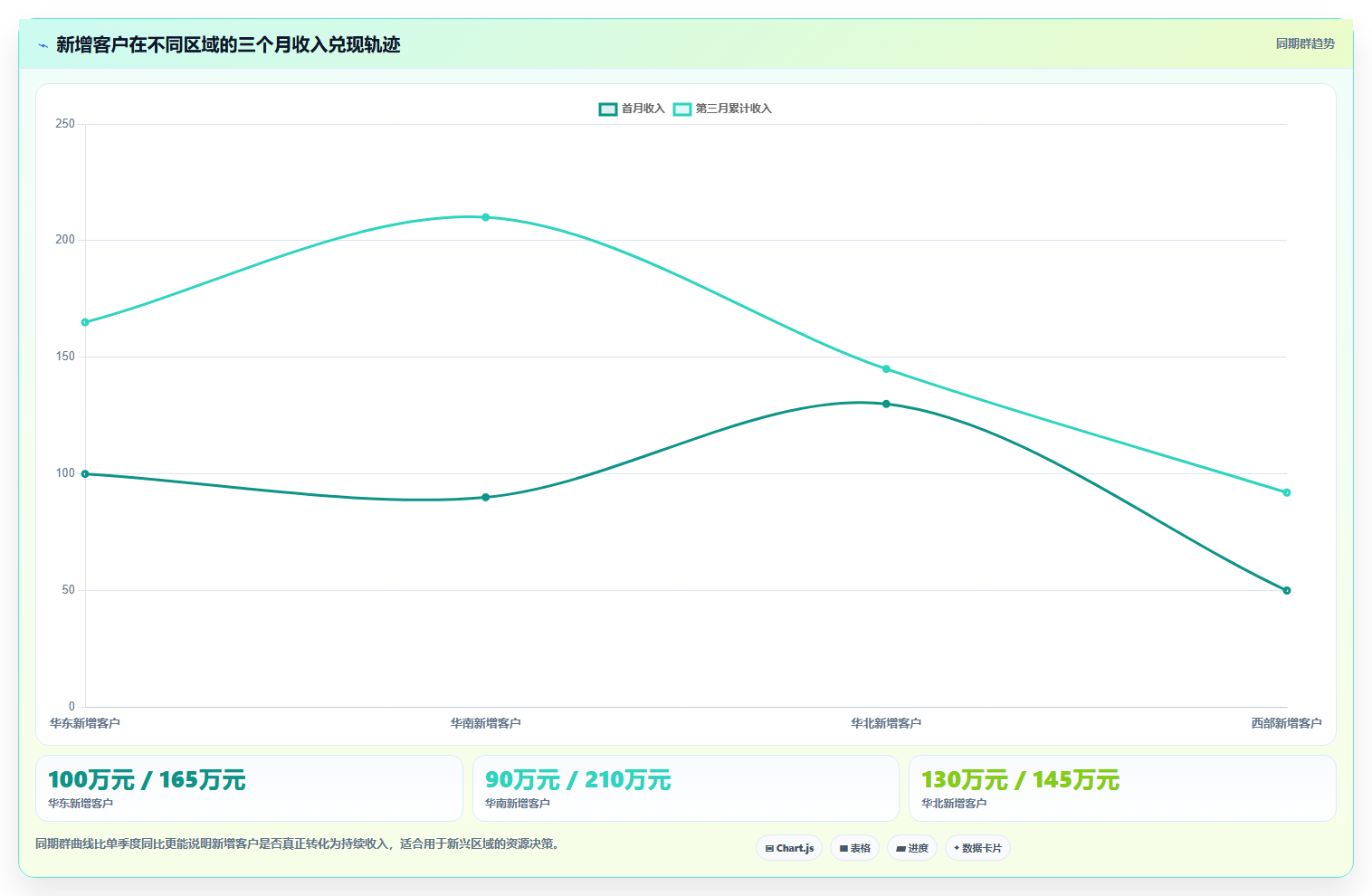Viewport: 1372px width, 896px height.
Task: Toggle the 首月收入 legend item
Action: click(632, 109)
